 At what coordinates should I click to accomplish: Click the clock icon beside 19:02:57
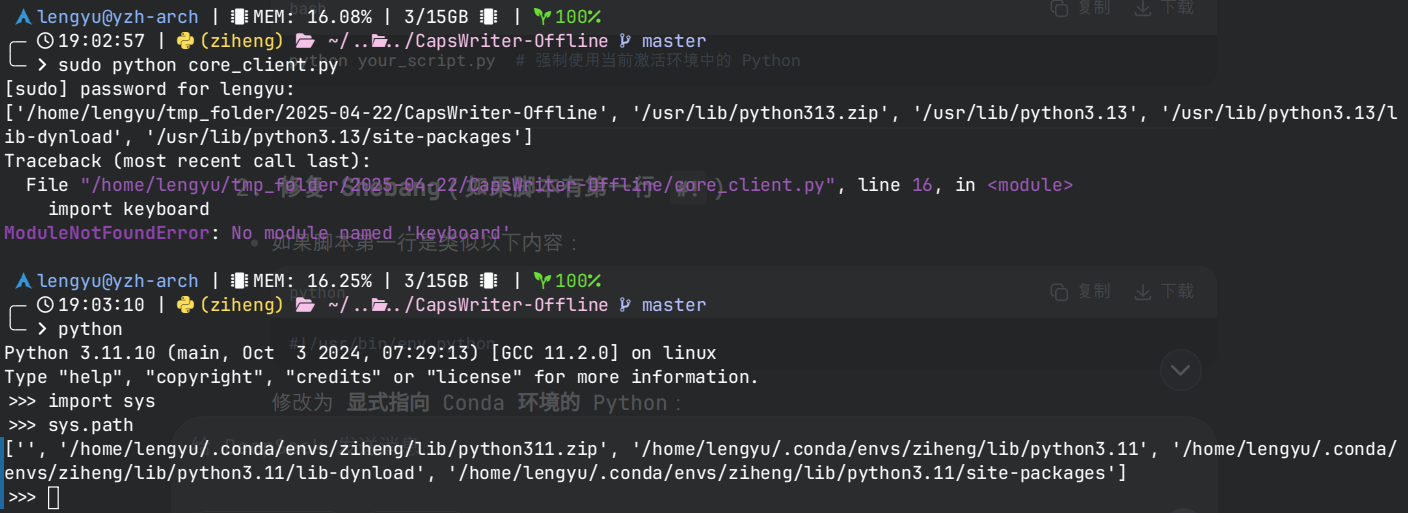pyautogui.click(x=45, y=41)
